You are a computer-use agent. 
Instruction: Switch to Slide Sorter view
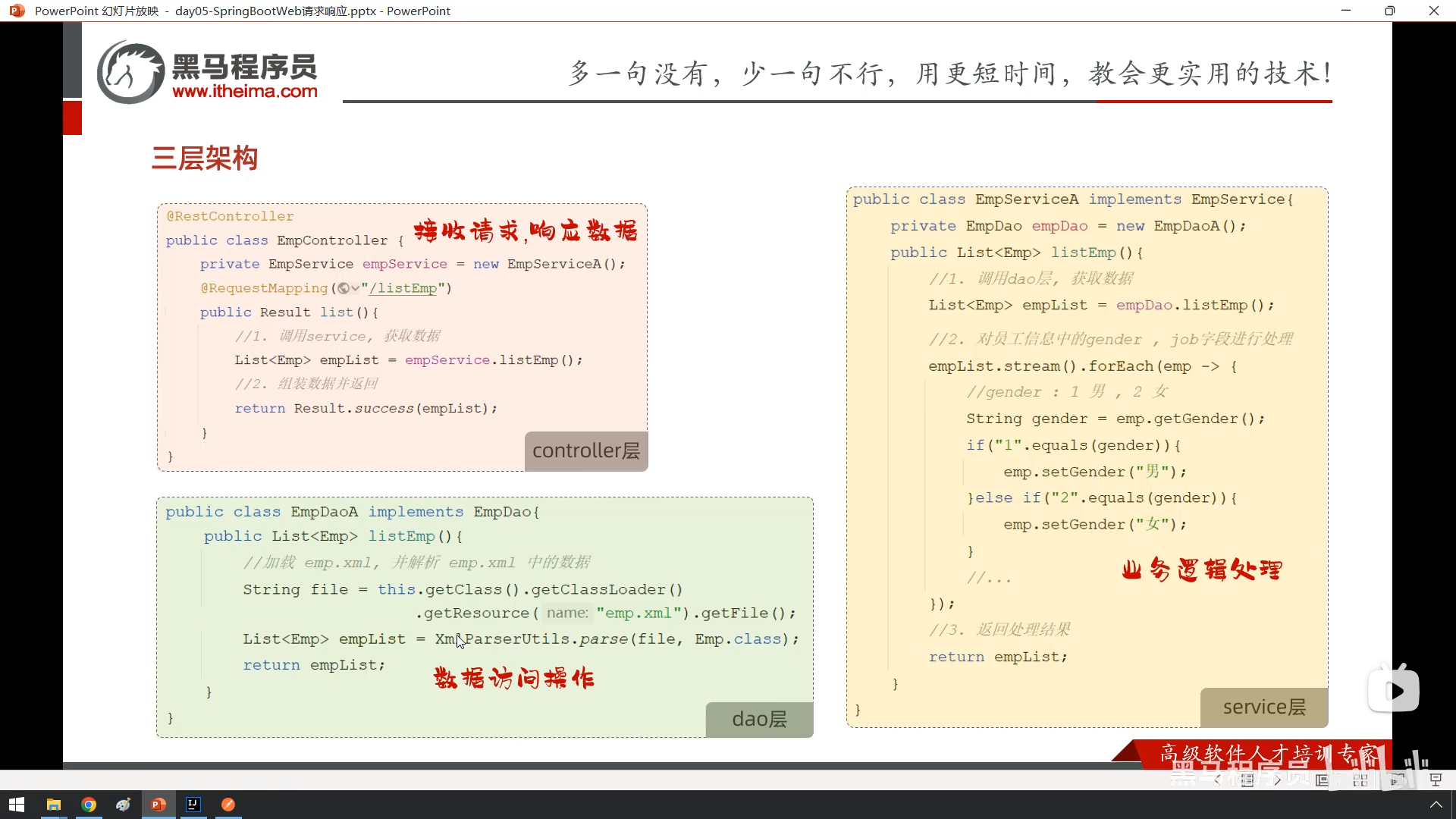click(x=1360, y=780)
